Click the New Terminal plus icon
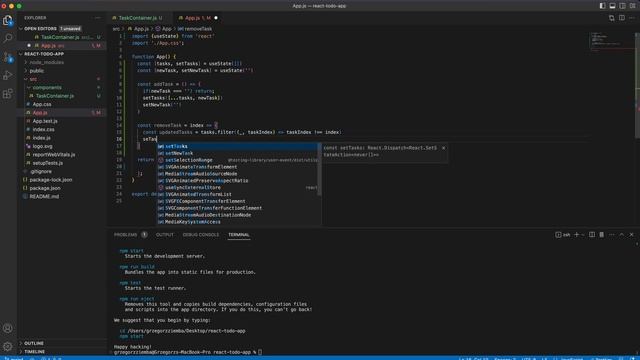The width and height of the screenshot is (640, 360). click(x=576, y=235)
